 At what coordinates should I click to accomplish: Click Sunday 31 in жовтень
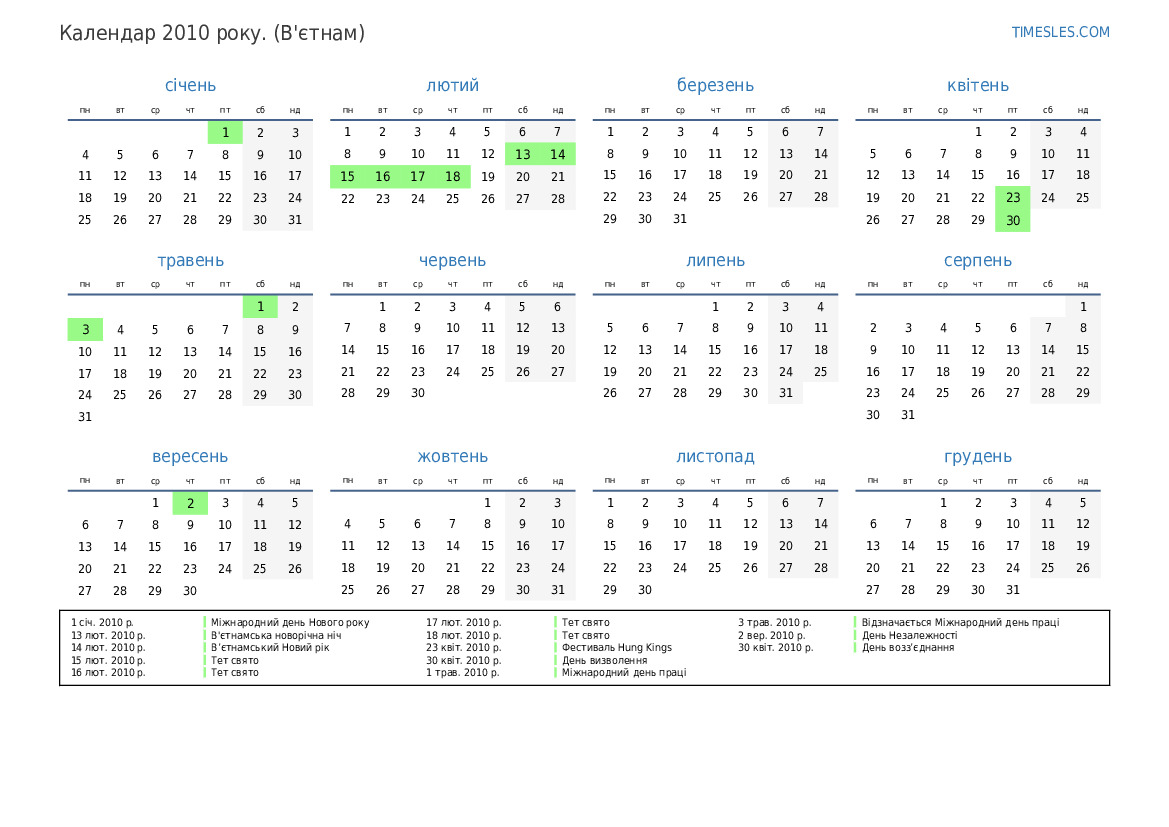click(558, 590)
